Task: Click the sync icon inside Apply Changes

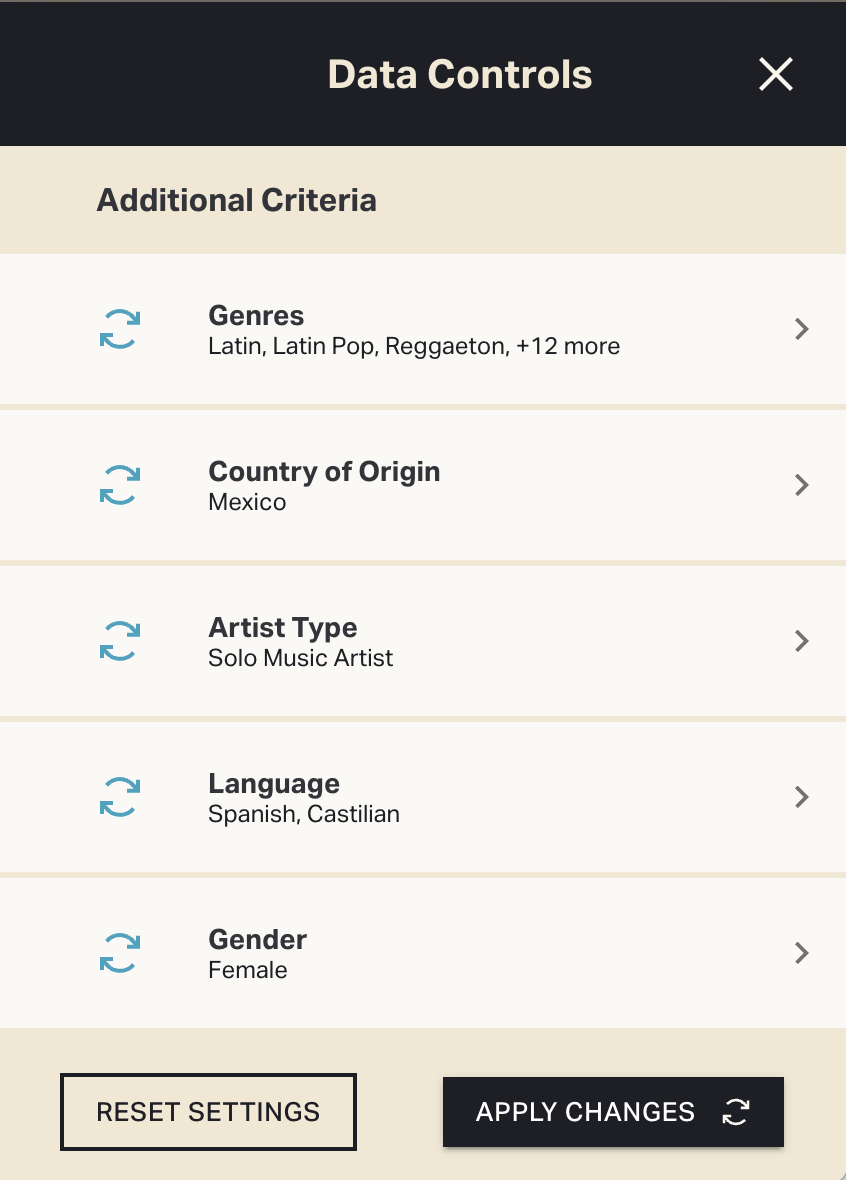Action: 736,1112
